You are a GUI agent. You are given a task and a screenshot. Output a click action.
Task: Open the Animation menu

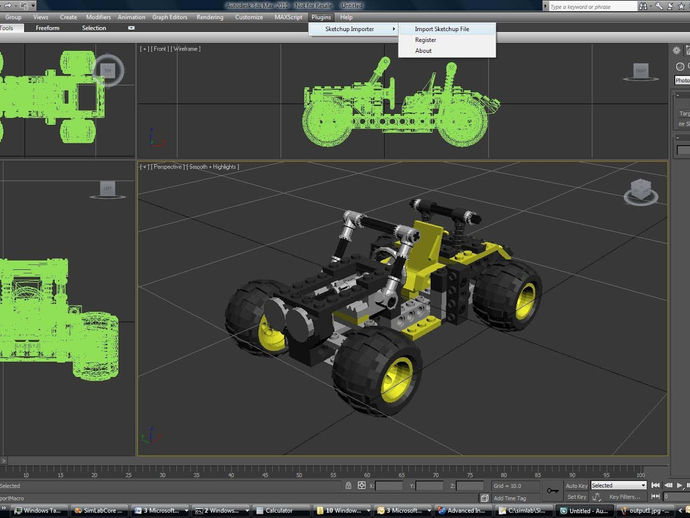coord(131,17)
